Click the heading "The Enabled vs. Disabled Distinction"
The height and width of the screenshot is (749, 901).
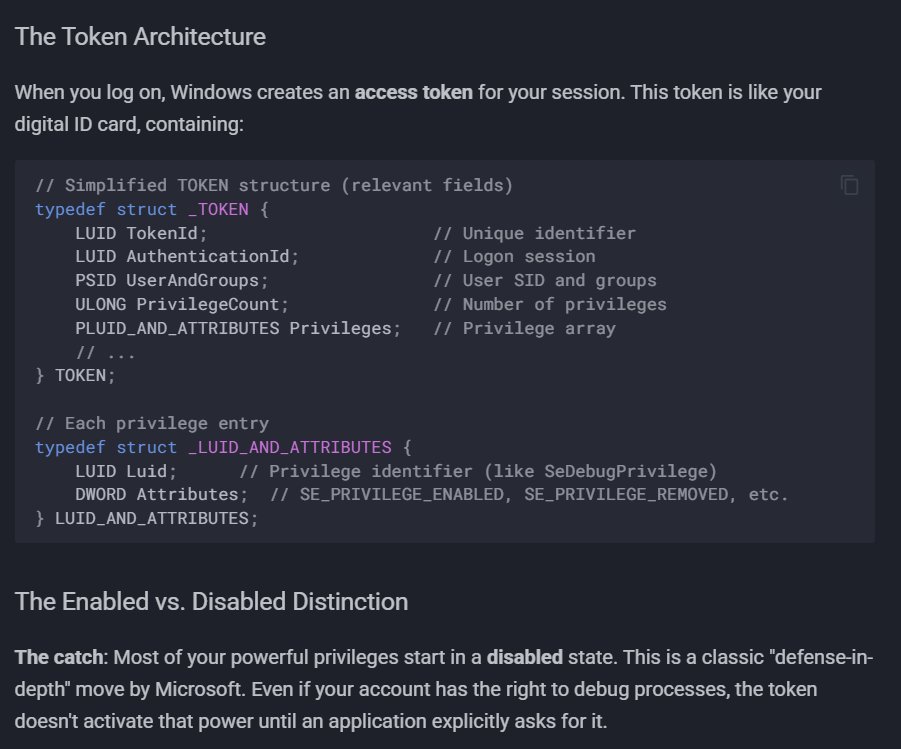pos(211,602)
